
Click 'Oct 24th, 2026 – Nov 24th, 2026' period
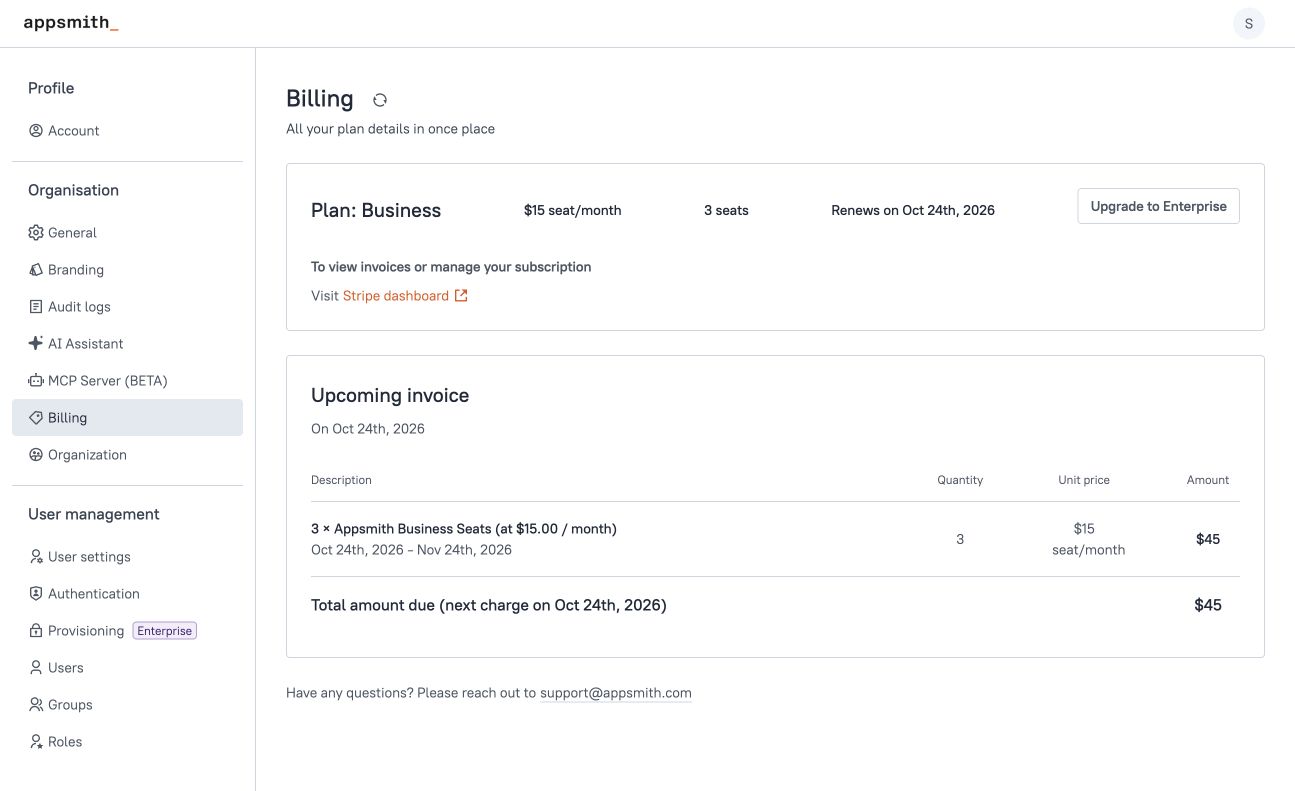coord(411,550)
